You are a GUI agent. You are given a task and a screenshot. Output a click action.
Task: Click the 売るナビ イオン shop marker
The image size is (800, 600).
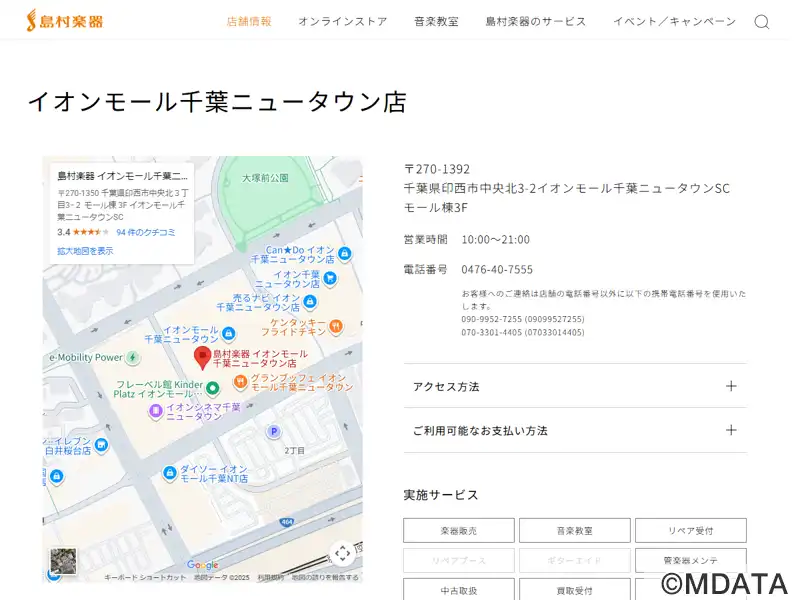coord(310,302)
